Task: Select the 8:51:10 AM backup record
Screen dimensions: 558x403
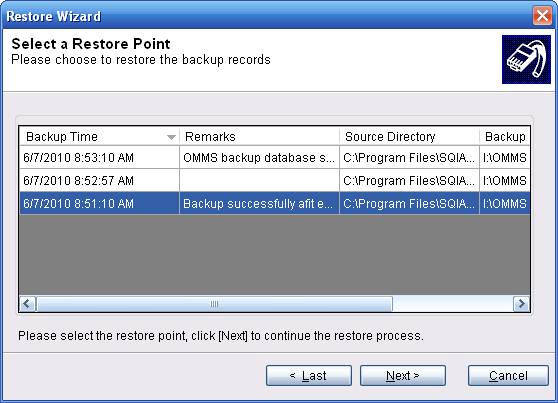Action: click(x=275, y=204)
